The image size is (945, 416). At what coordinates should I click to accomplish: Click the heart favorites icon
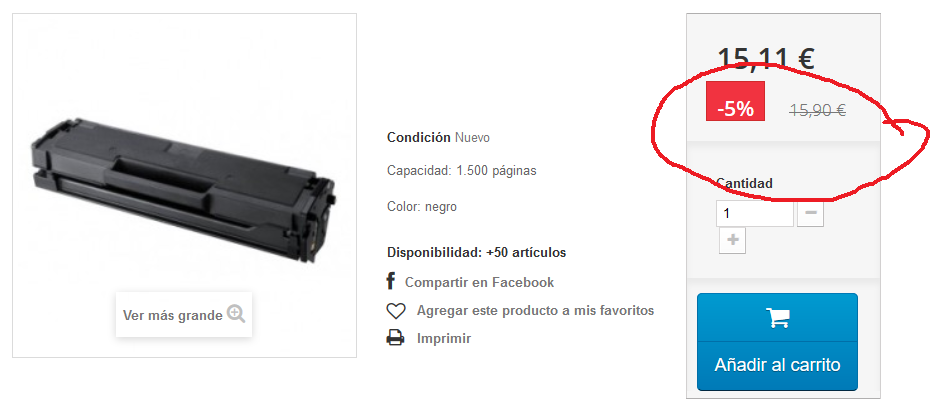(395, 311)
